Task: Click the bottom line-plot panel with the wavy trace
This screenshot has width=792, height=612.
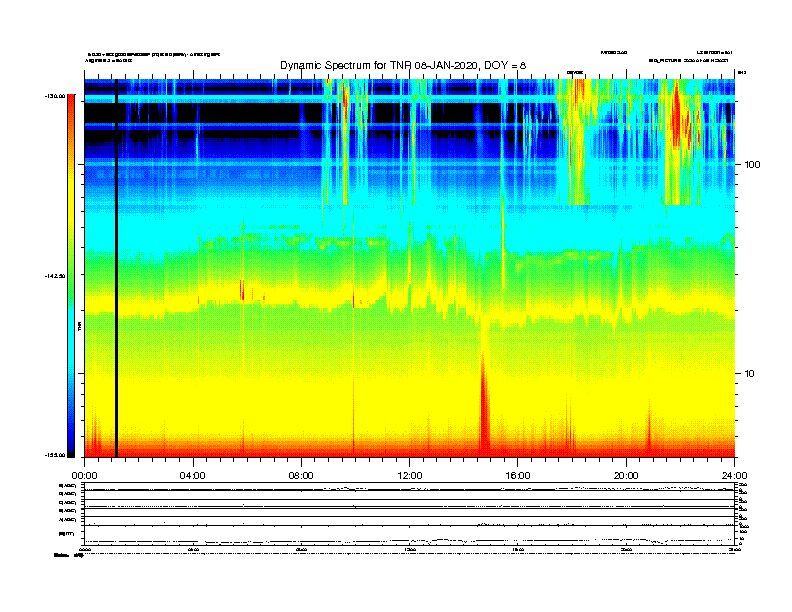Action: tap(409, 536)
